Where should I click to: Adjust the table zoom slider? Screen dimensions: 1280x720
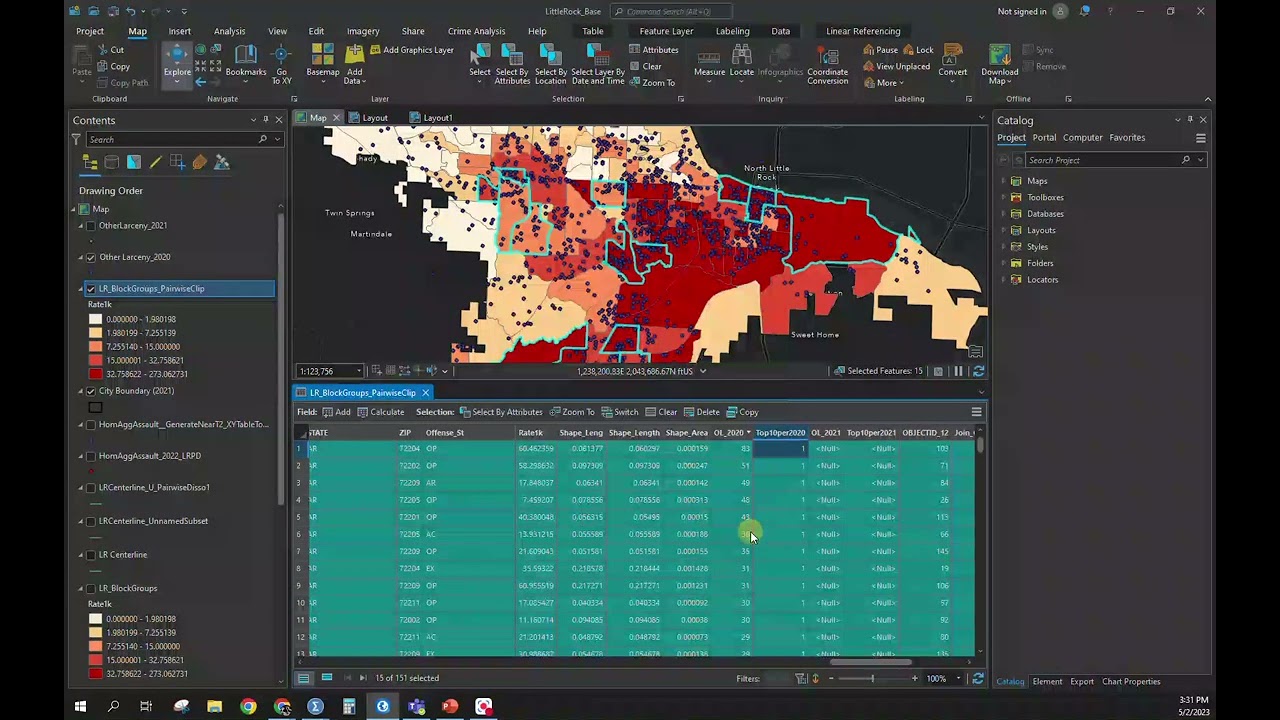(872, 679)
